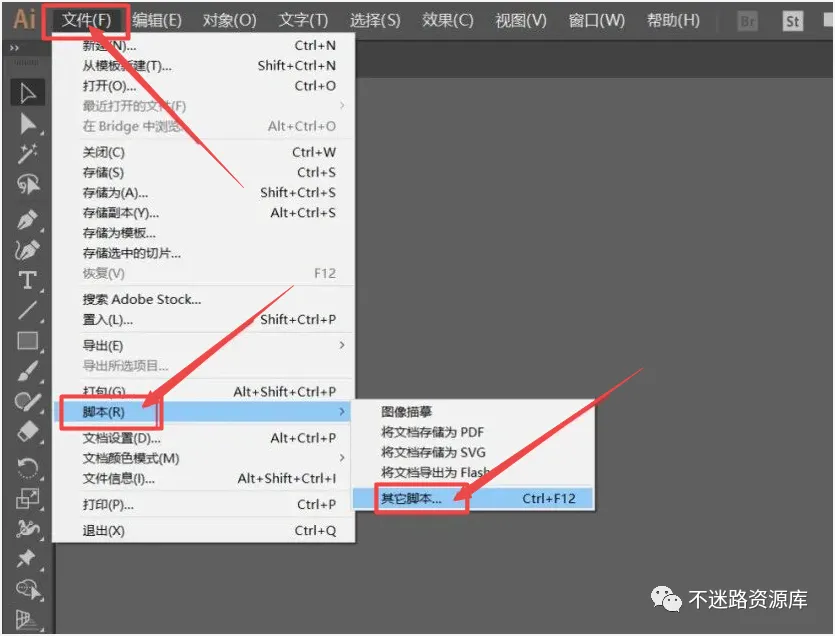Run 将文档存储为 SVG script
This screenshot has width=835, height=636.
pyautogui.click(x=473, y=453)
